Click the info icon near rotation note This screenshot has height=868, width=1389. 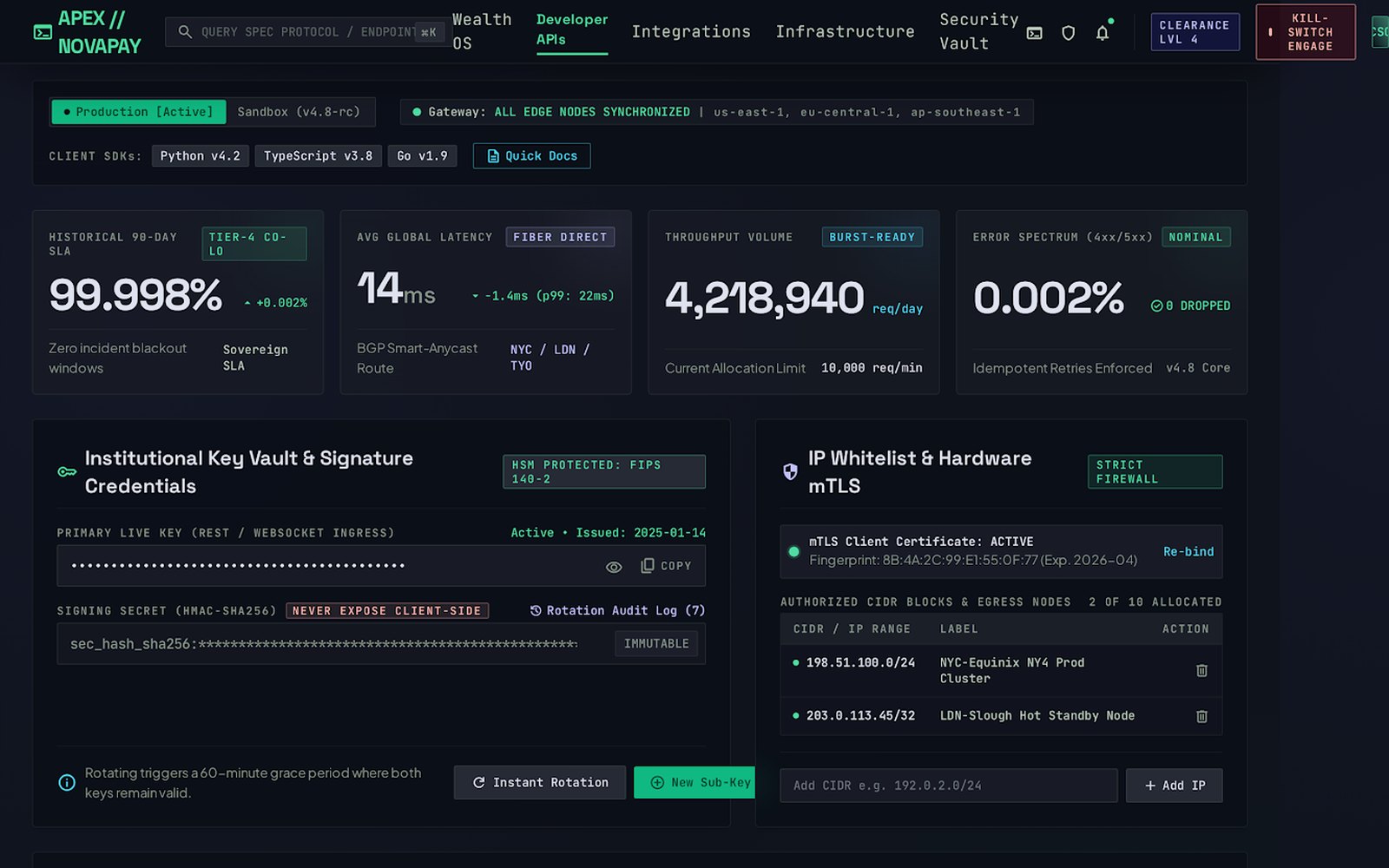point(67,783)
